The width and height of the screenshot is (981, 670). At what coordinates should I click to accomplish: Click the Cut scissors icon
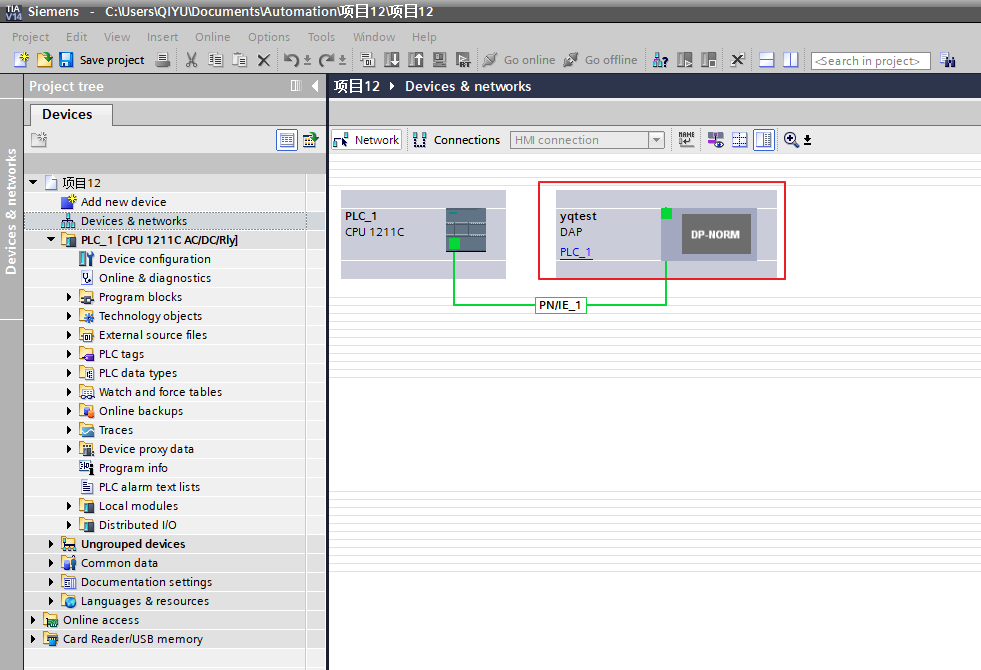[x=191, y=60]
